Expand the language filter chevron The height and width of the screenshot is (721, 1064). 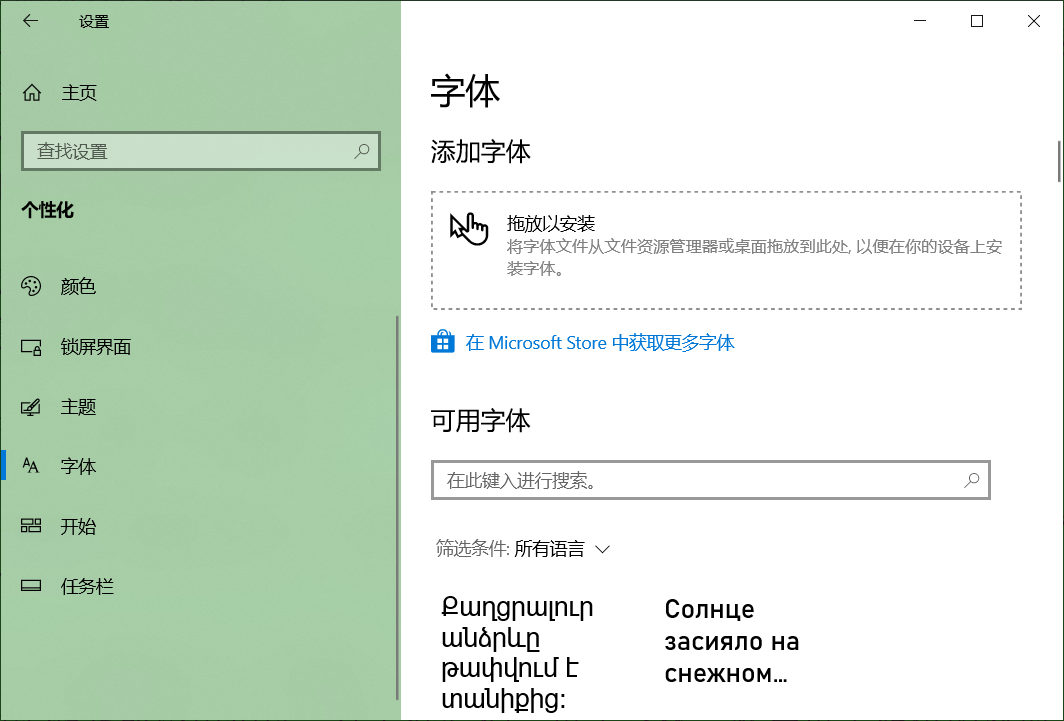click(x=601, y=549)
